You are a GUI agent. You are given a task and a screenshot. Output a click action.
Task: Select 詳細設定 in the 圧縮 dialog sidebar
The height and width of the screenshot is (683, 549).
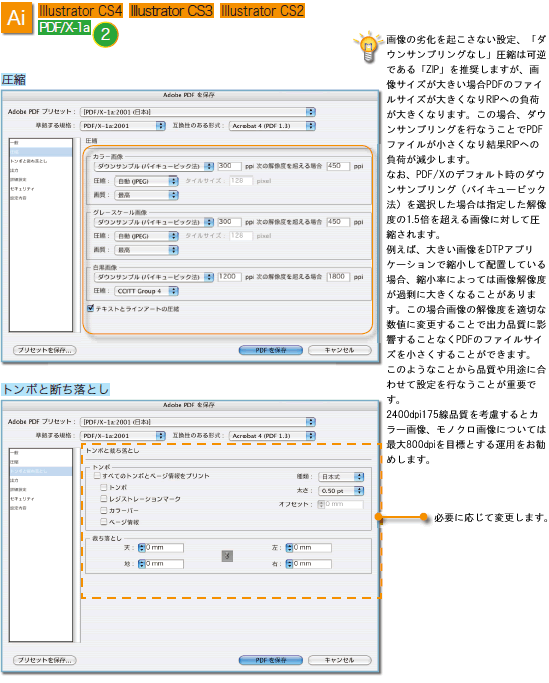click(x=41, y=179)
